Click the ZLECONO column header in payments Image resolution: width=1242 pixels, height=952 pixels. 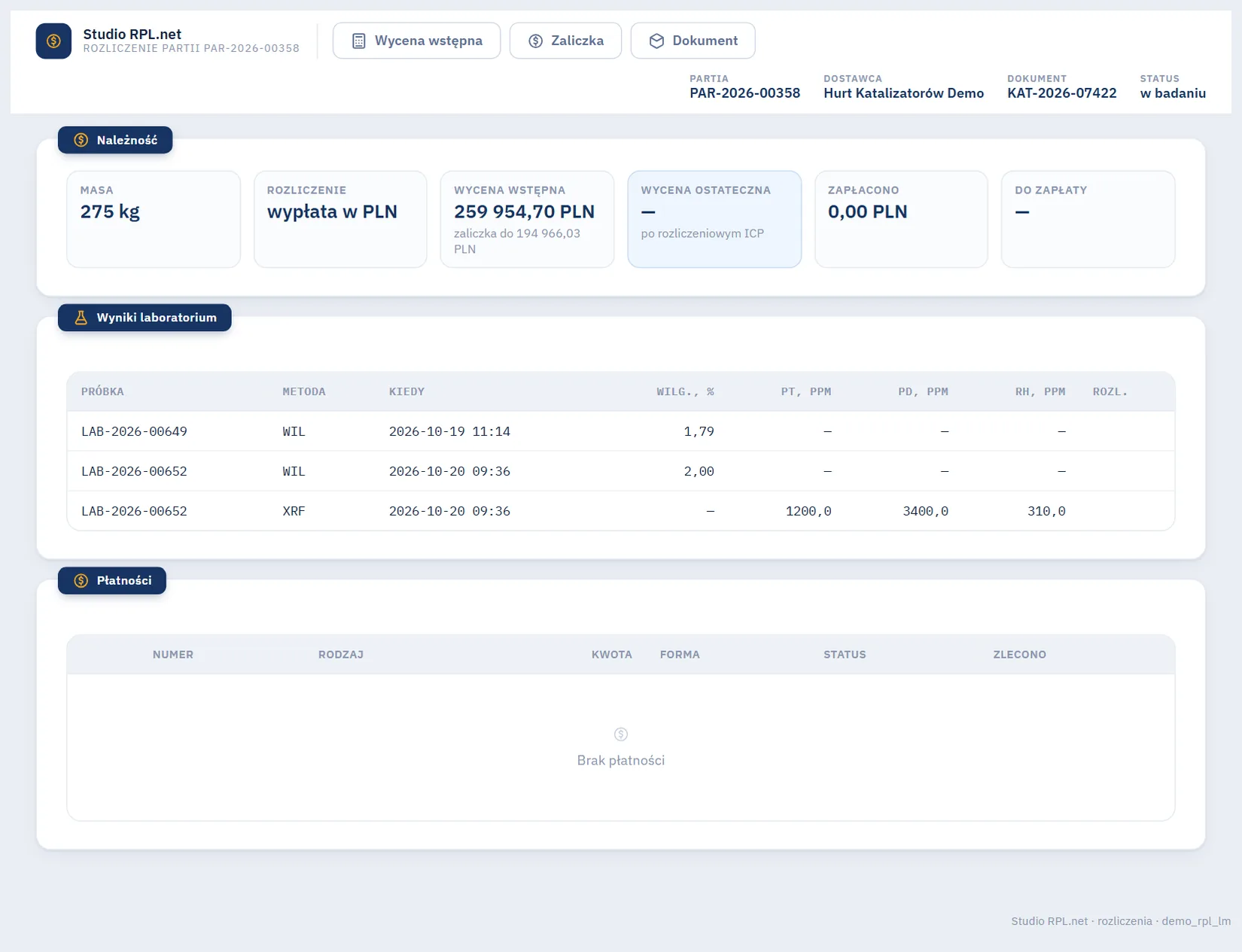(x=1019, y=655)
